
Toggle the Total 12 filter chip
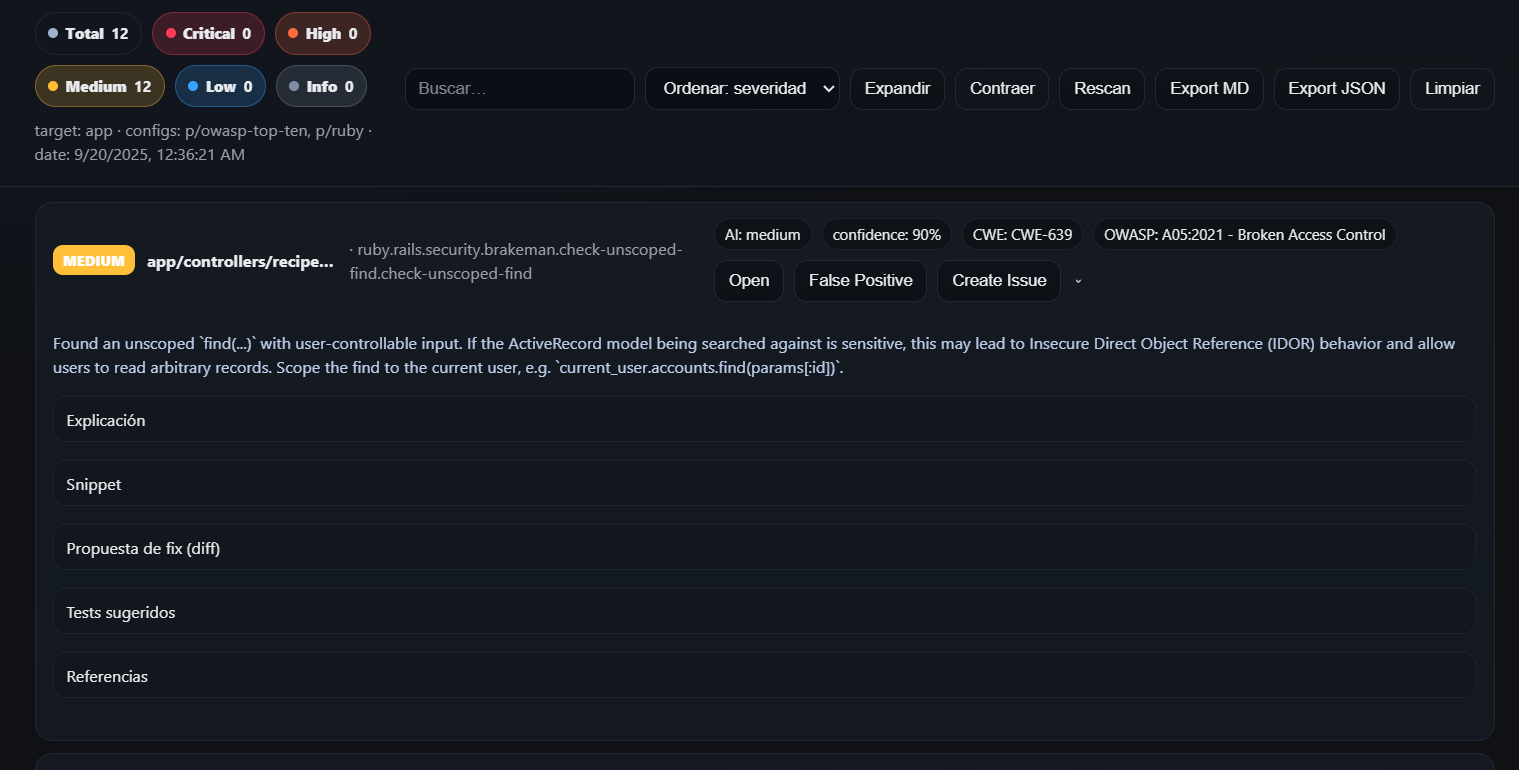tap(88, 34)
